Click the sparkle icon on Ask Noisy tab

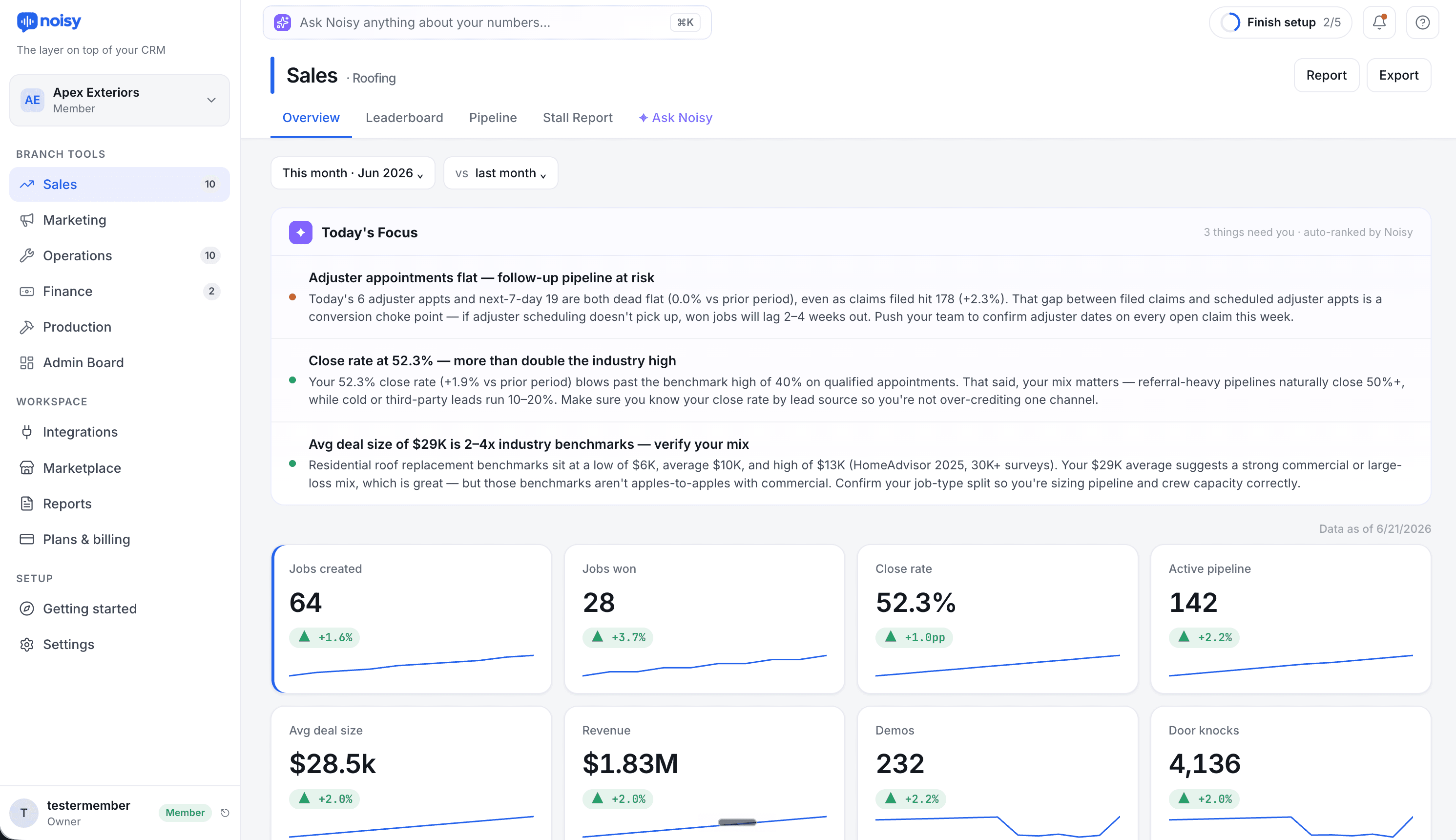pyautogui.click(x=644, y=118)
